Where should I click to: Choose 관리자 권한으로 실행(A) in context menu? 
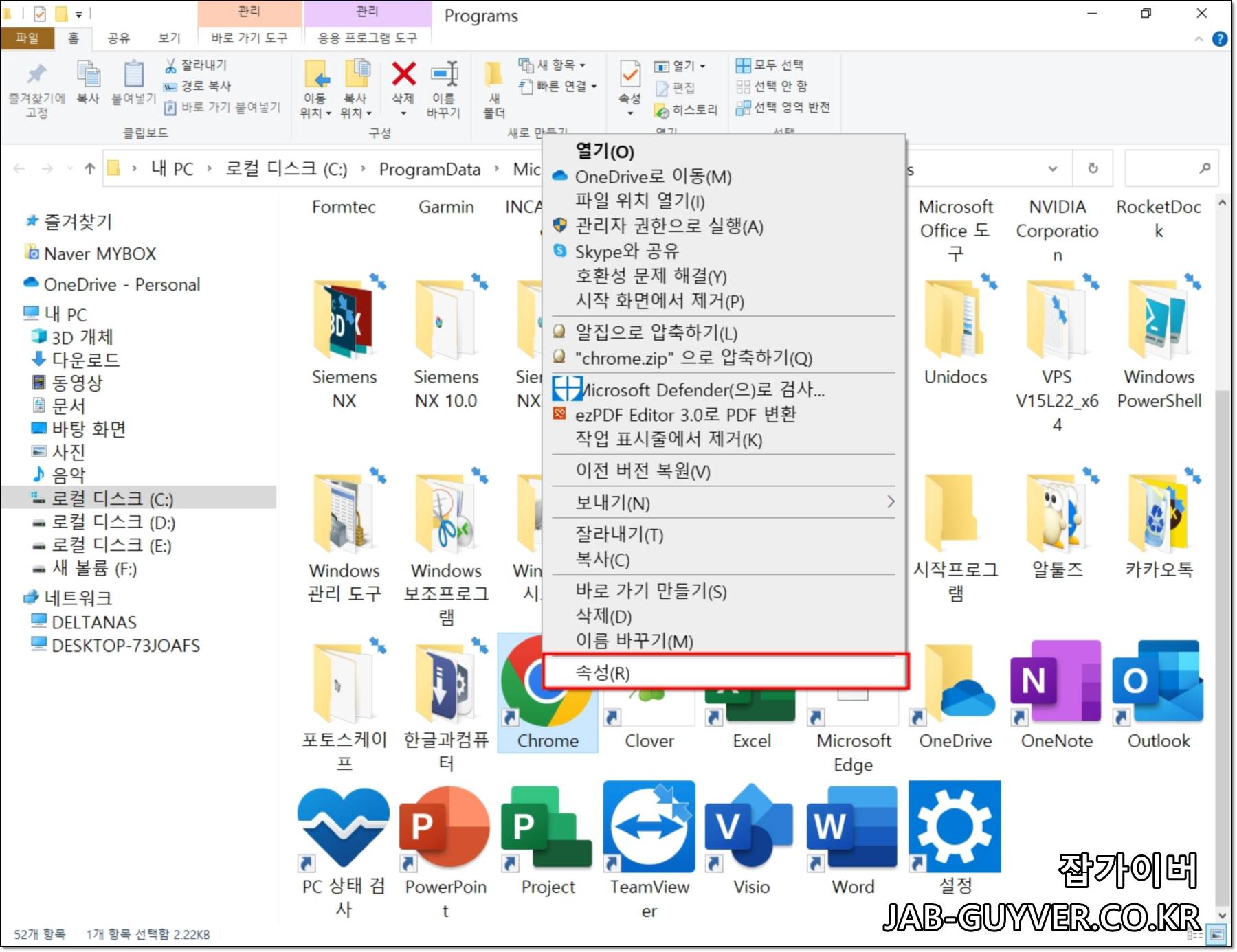coord(724,226)
